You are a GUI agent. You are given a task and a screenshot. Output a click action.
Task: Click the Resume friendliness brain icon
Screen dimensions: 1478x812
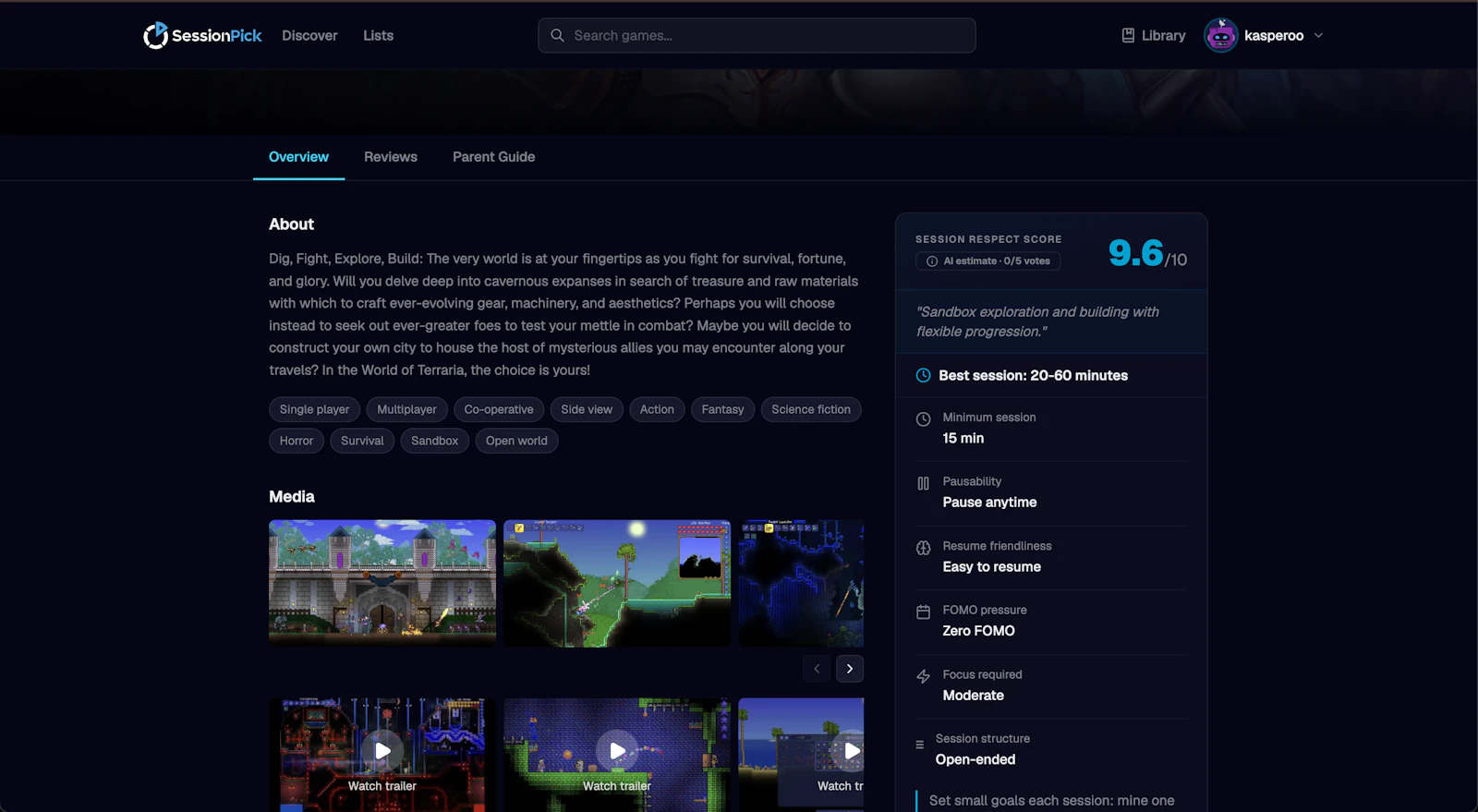(x=923, y=548)
